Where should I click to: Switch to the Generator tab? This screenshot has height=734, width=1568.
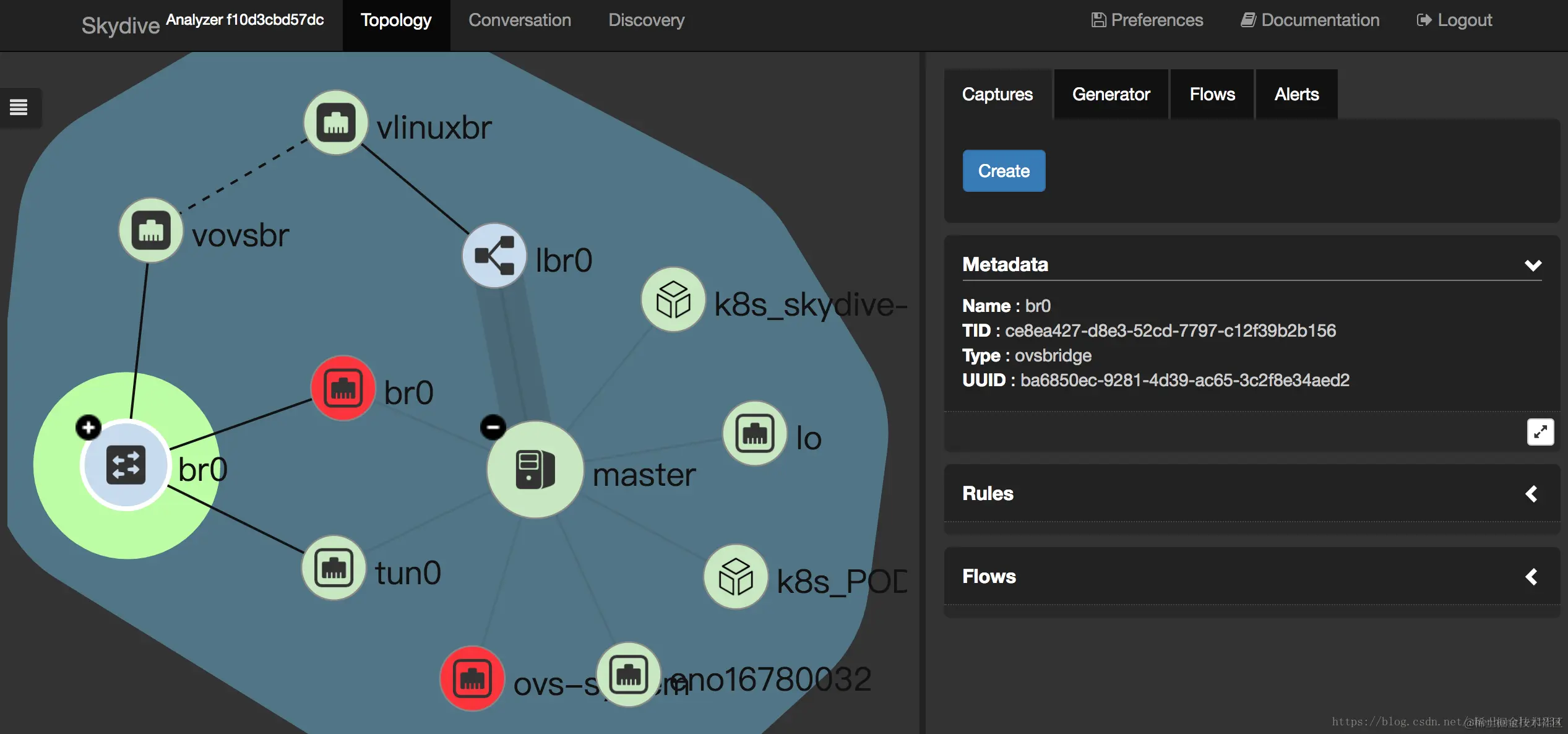1111,94
